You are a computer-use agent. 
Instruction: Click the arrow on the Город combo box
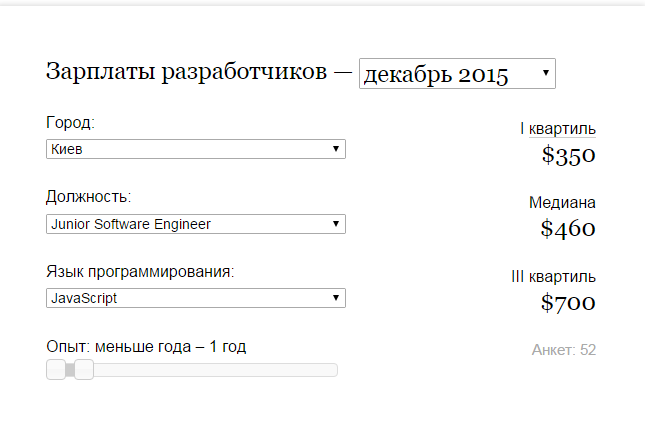pyautogui.click(x=337, y=149)
